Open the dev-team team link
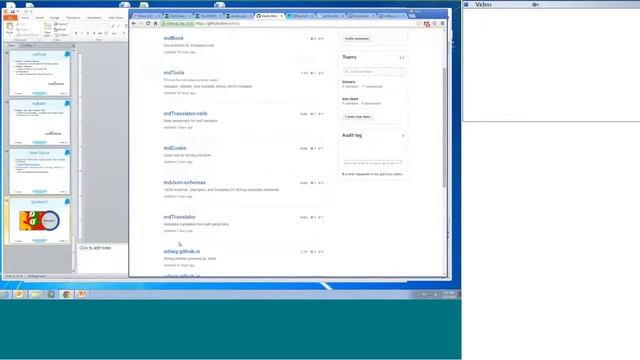 click(x=350, y=99)
